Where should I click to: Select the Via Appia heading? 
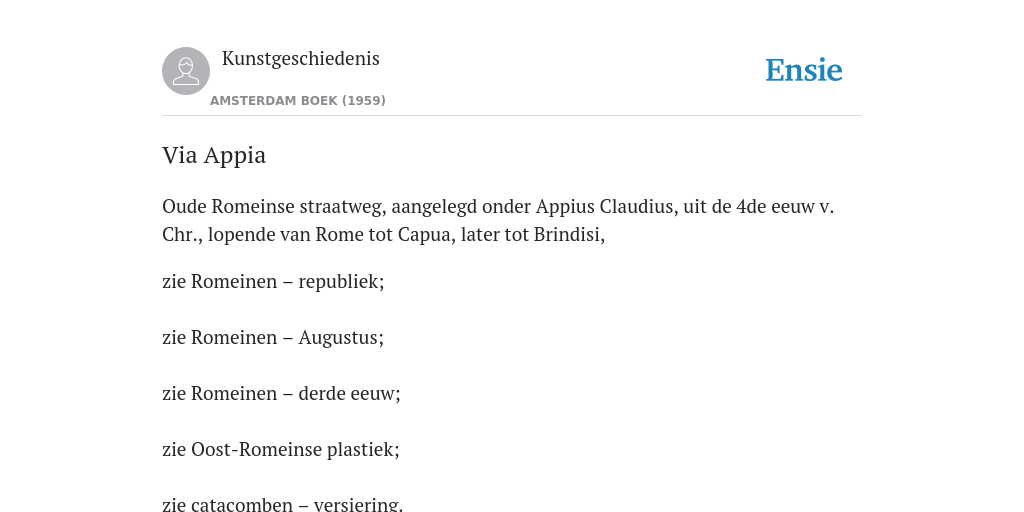pyautogui.click(x=214, y=155)
